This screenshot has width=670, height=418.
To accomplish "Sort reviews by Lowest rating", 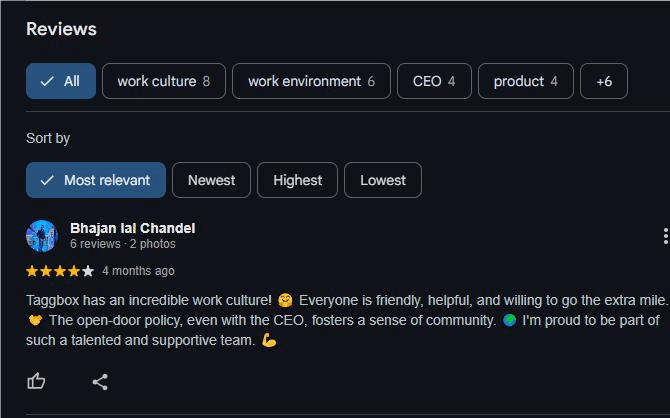I will 383,180.
